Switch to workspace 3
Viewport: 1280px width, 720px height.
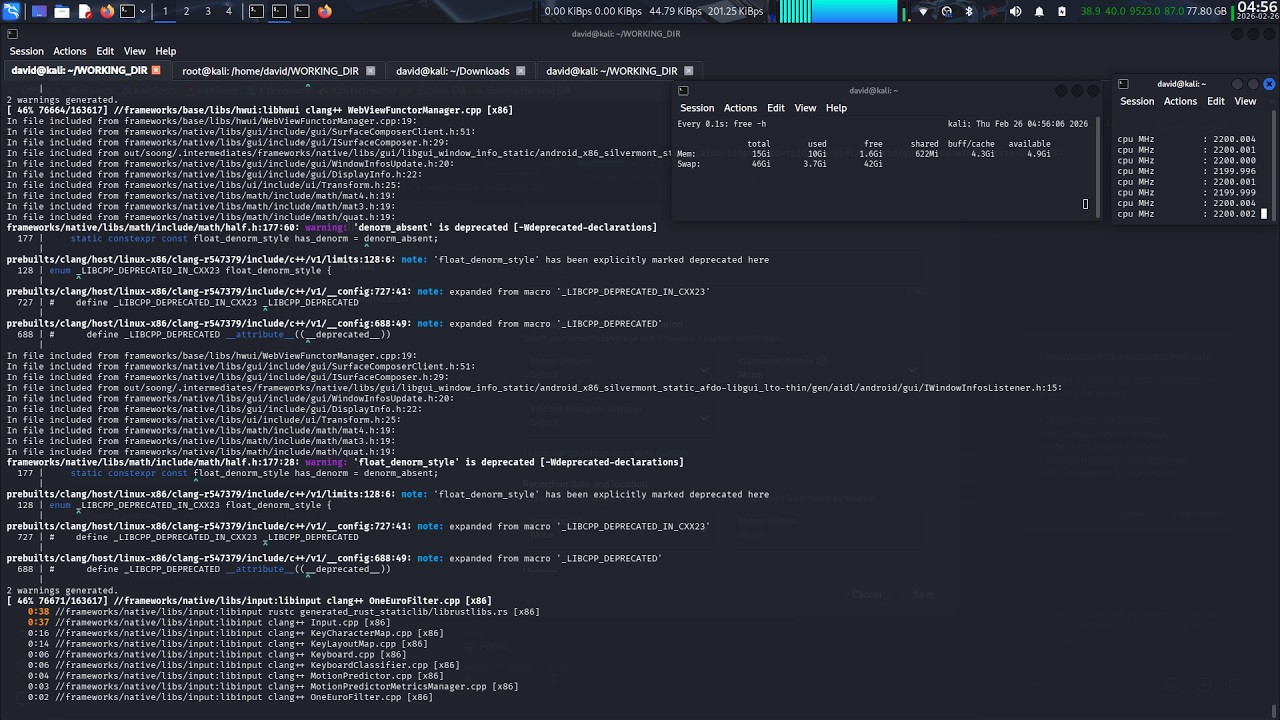[208, 11]
